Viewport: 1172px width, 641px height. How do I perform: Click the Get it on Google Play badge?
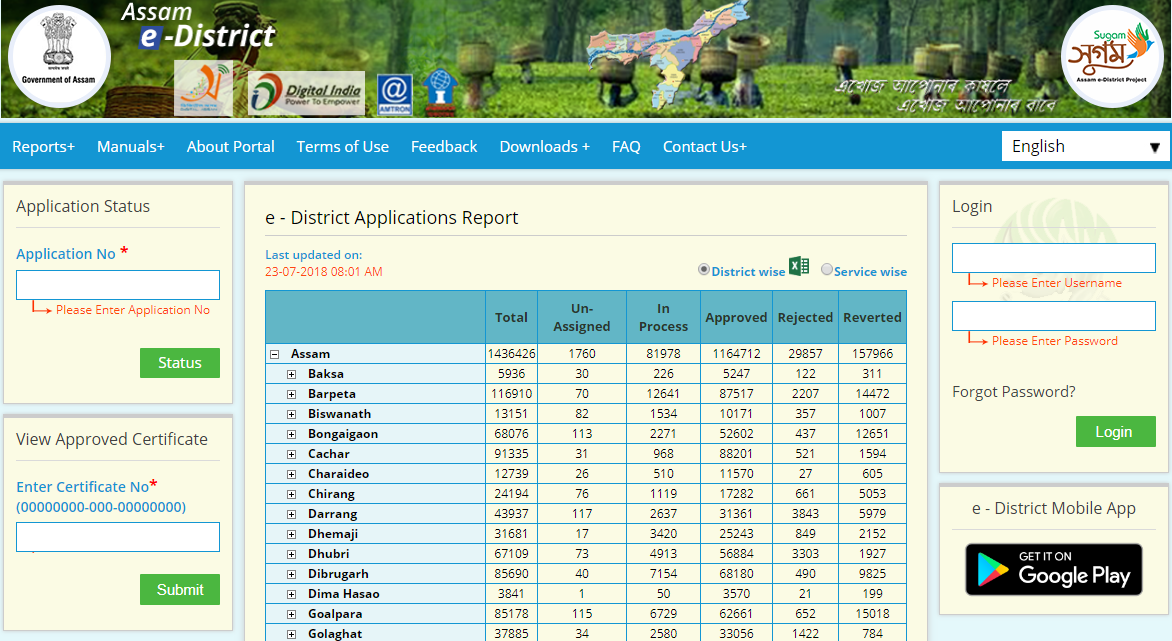(1054, 569)
